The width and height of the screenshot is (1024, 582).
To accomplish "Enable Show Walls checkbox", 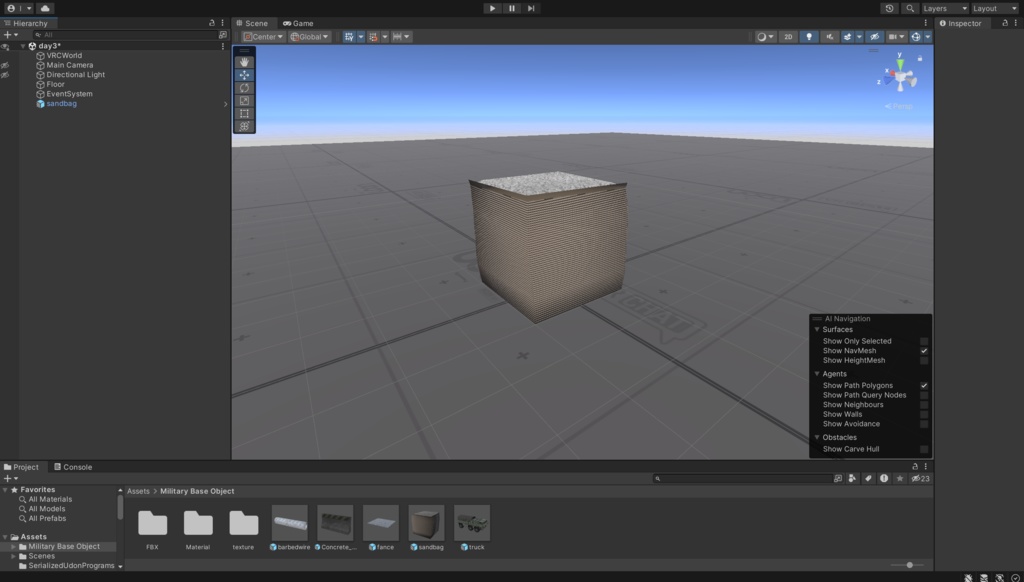I will (x=924, y=414).
